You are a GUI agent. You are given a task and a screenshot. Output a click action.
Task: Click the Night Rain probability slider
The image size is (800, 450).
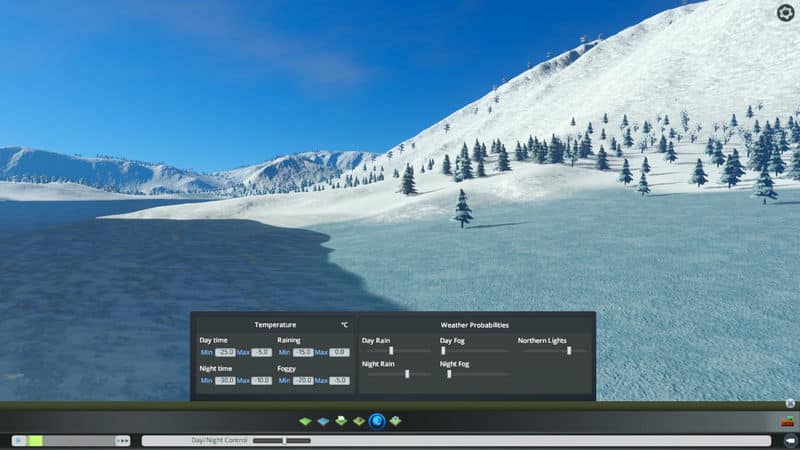[407, 374]
